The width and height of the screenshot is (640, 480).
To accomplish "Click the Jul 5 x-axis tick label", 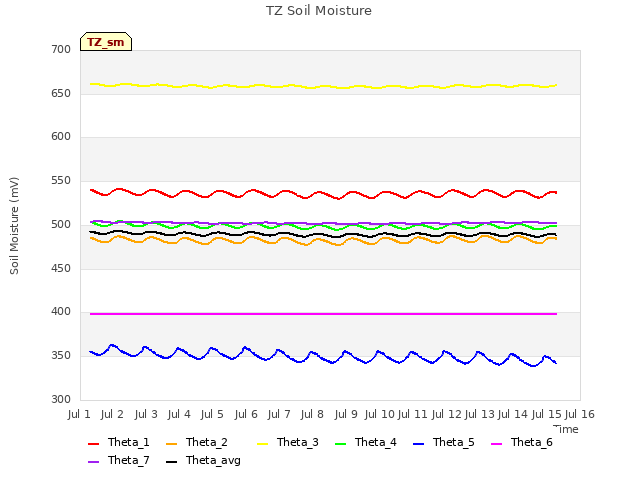I will tap(212, 414).
